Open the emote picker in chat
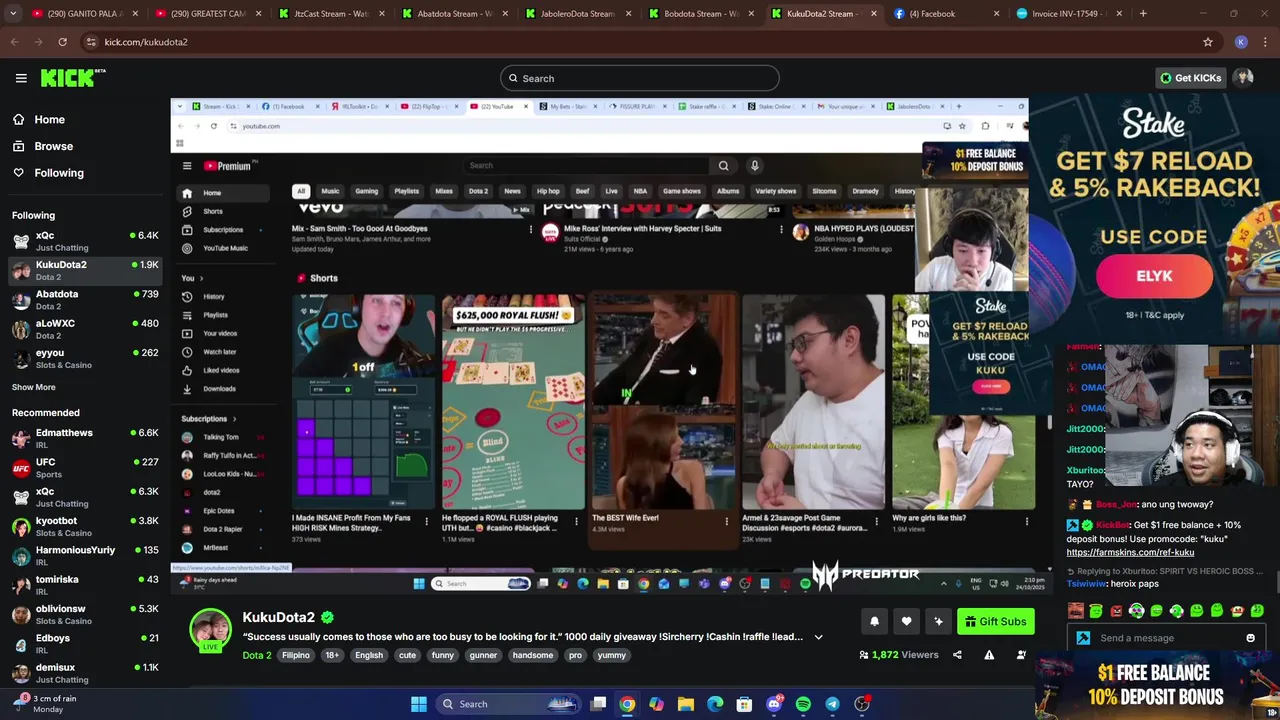Screen dimensions: 1280x720 pos(1250,638)
